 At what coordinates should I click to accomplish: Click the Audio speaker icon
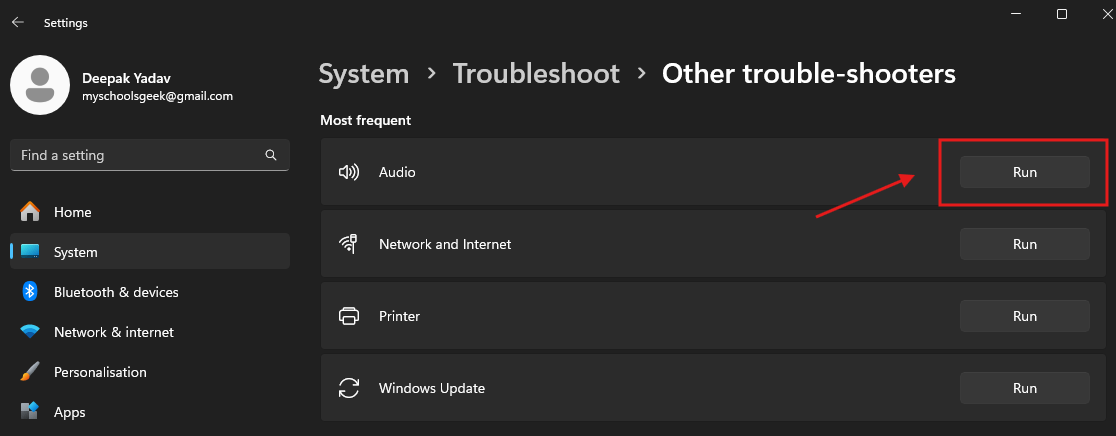click(349, 172)
